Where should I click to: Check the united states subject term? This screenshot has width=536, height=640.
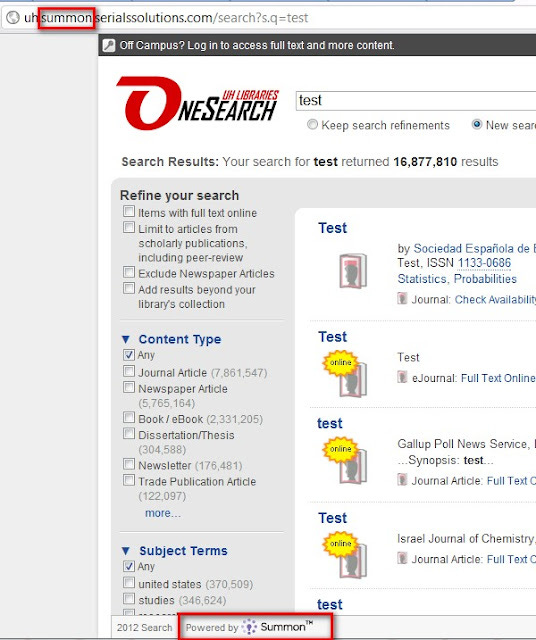pyautogui.click(x=129, y=582)
